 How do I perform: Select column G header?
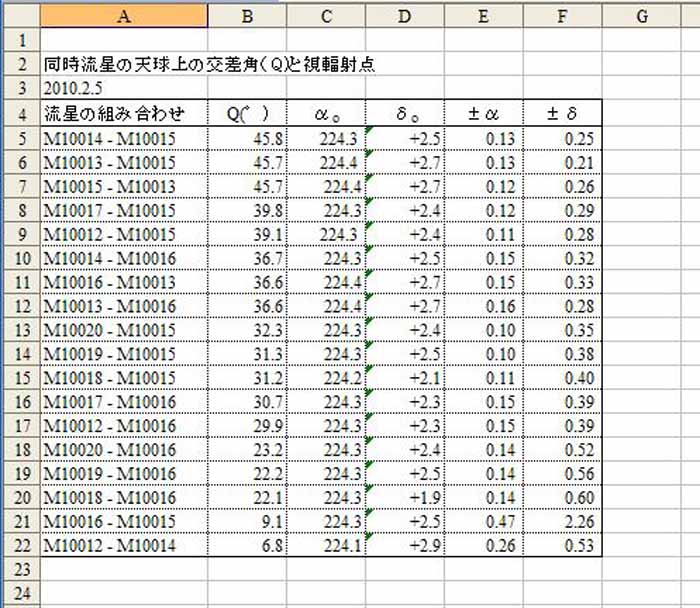pyautogui.click(x=642, y=17)
